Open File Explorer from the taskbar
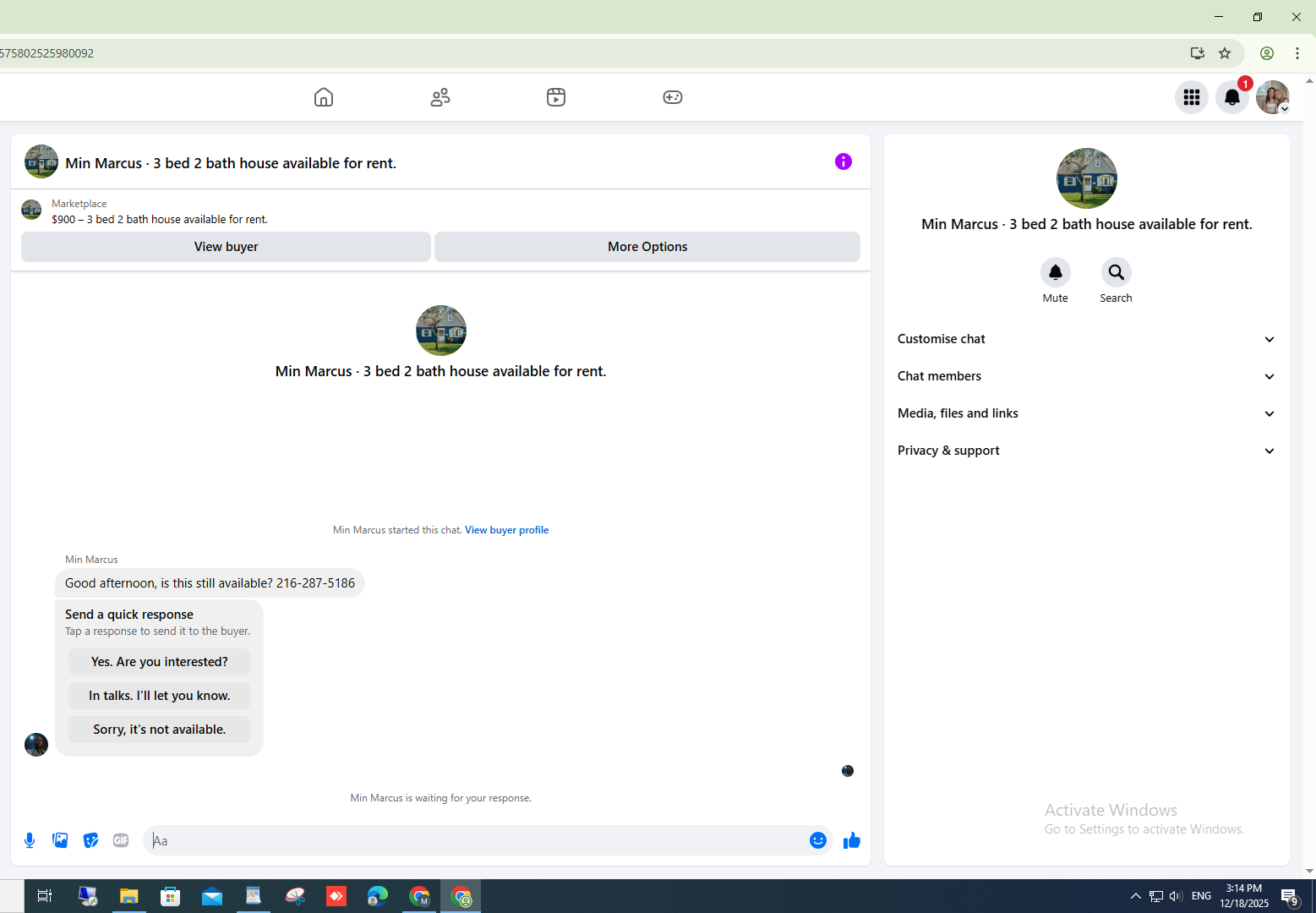This screenshot has height=913, width=1316. 128,896
